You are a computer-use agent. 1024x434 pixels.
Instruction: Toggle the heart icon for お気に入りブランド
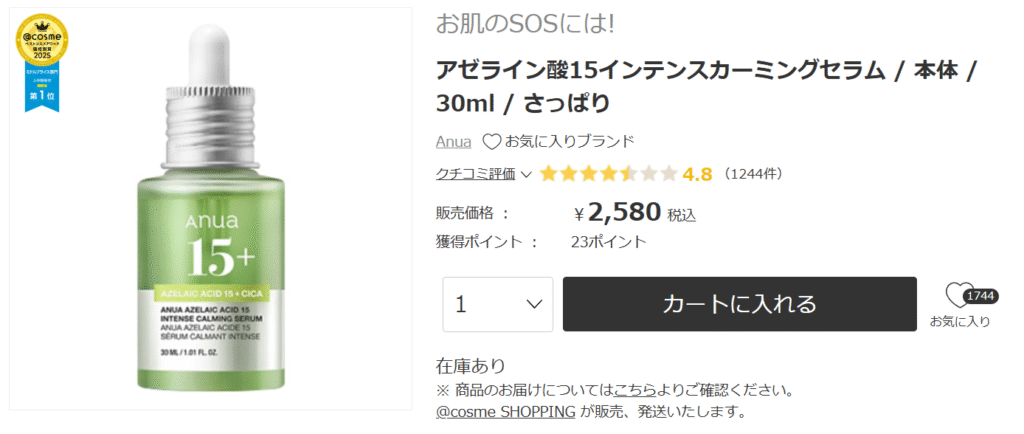pyautogui.click(x=492, y=141)
